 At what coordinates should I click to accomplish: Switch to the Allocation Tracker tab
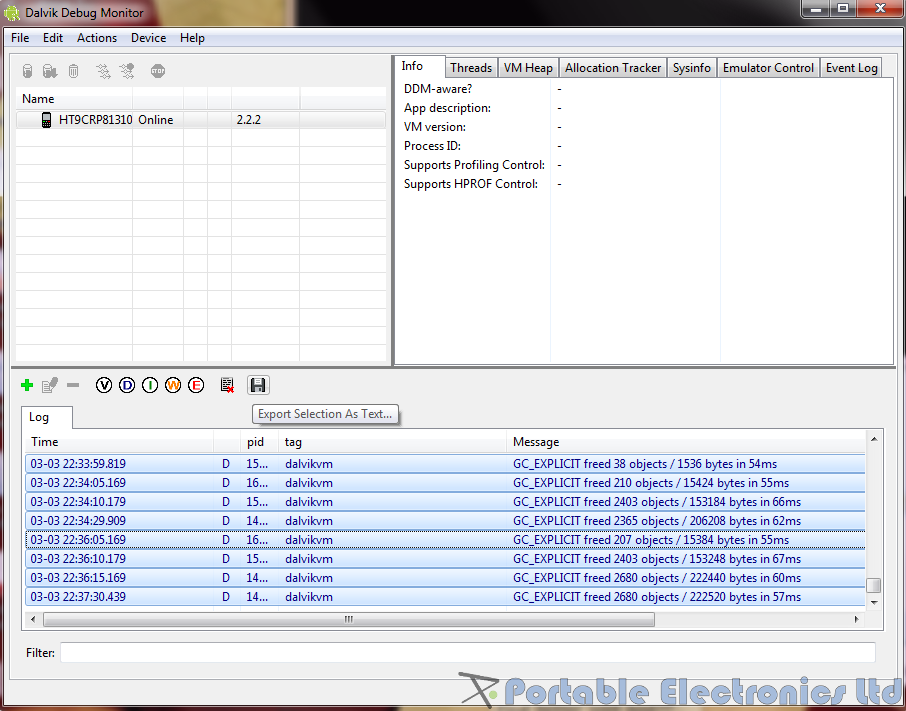coord(612,68)
